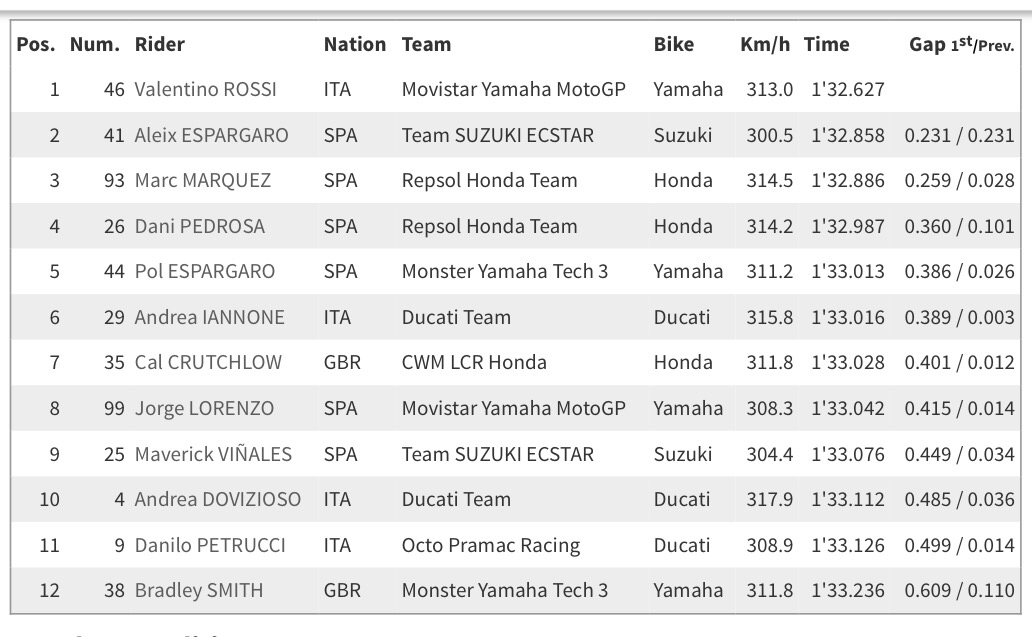Screen dimensions: 1032x637
Task: Click the CWM LCR Honda team cell
Action: click(x=474, y=362)
